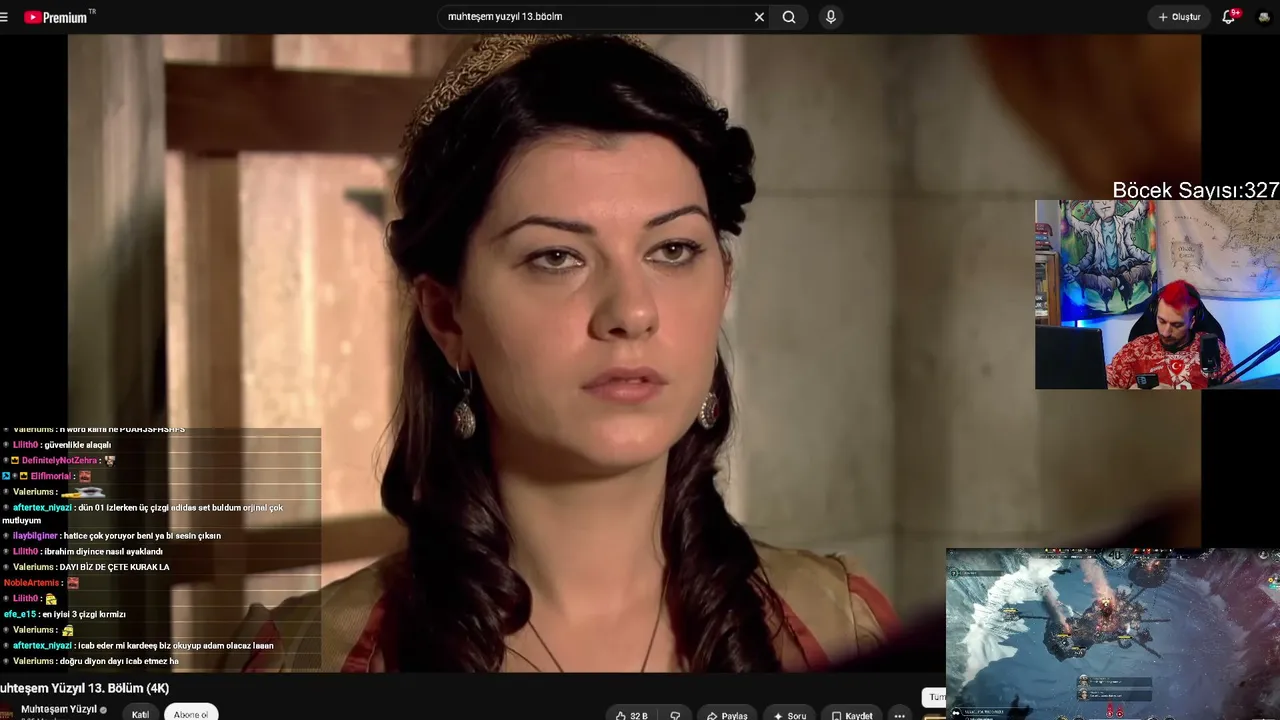Screen dimensions: 1280x720
Task: Click the chat message 'güvenlikle alaqalı'
Action: [x=78, y=445]
